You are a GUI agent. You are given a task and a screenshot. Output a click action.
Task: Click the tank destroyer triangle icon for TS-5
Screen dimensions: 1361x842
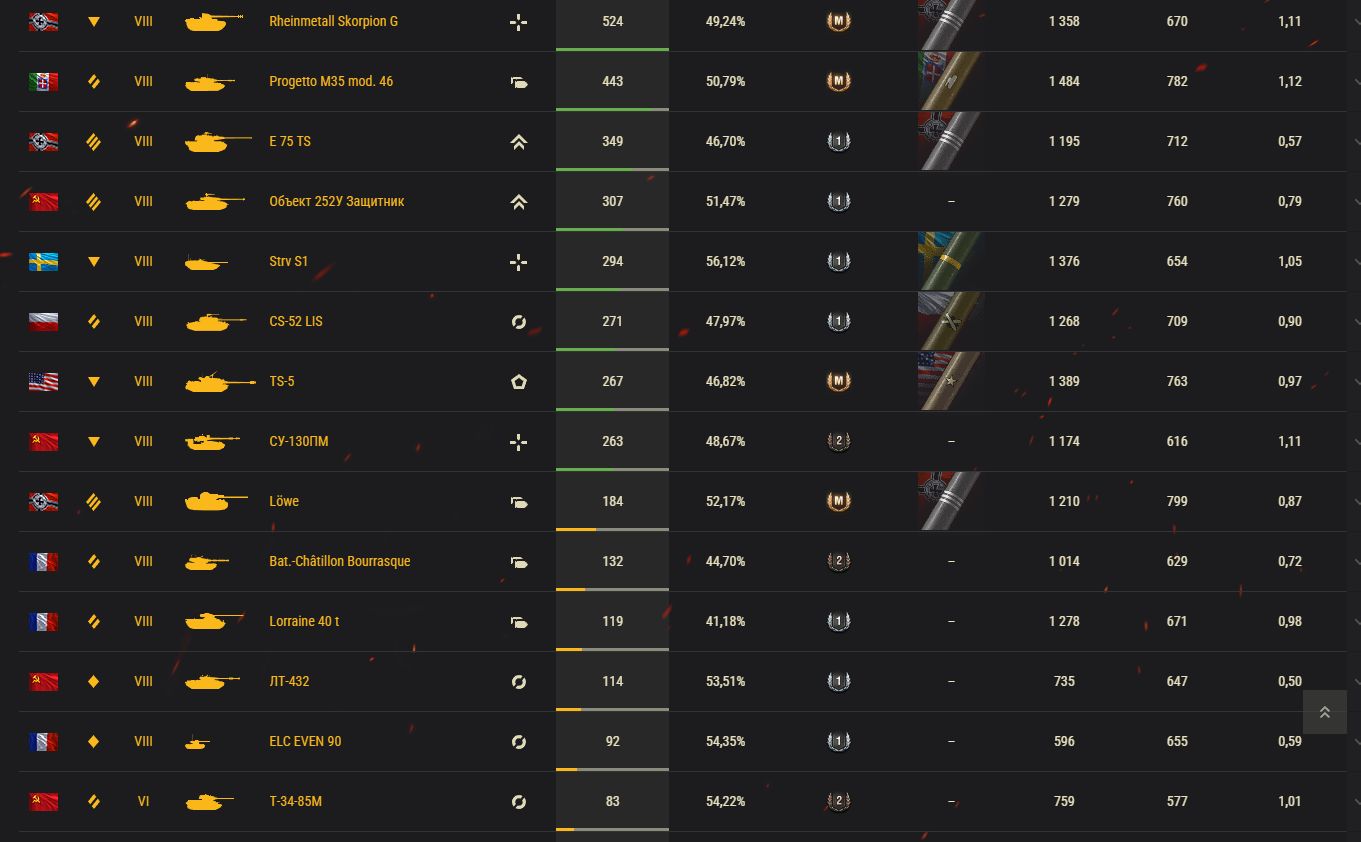pyautogui.click(x=94, y=381)
